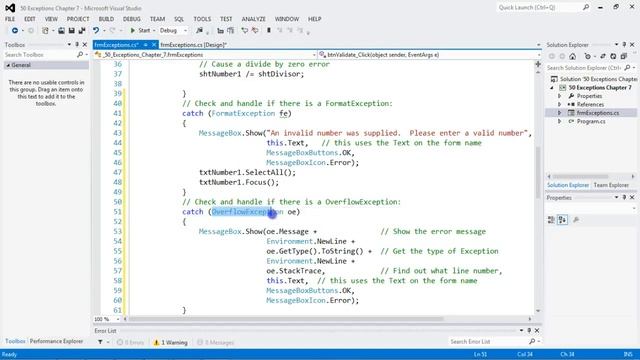The width and height of the screenshot is (640, 360).
Task: Close the frmExceptions.cs code tab
Action: pyautogui.click(x=154, y=45)
